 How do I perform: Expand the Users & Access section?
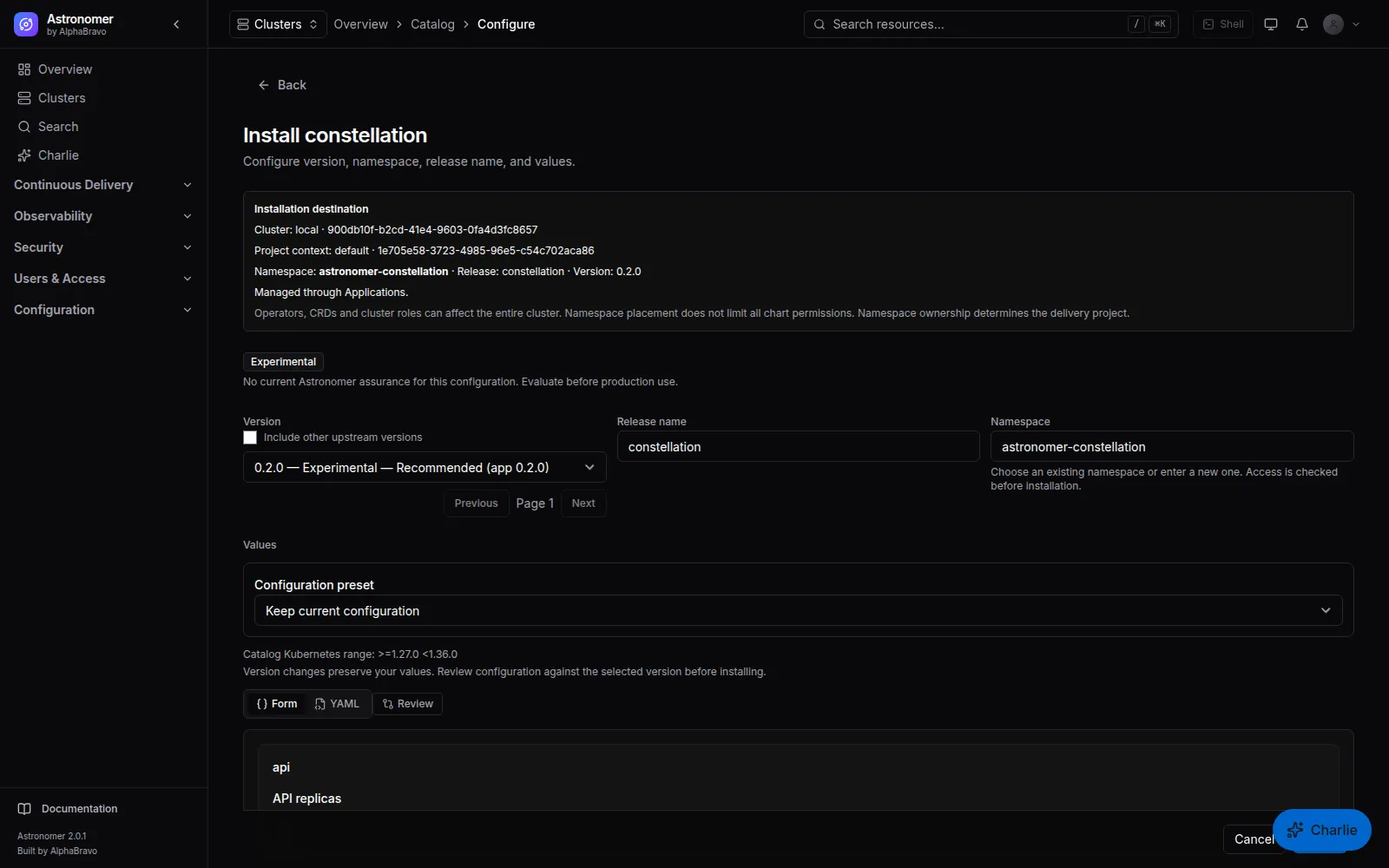(x=103, y=279)
